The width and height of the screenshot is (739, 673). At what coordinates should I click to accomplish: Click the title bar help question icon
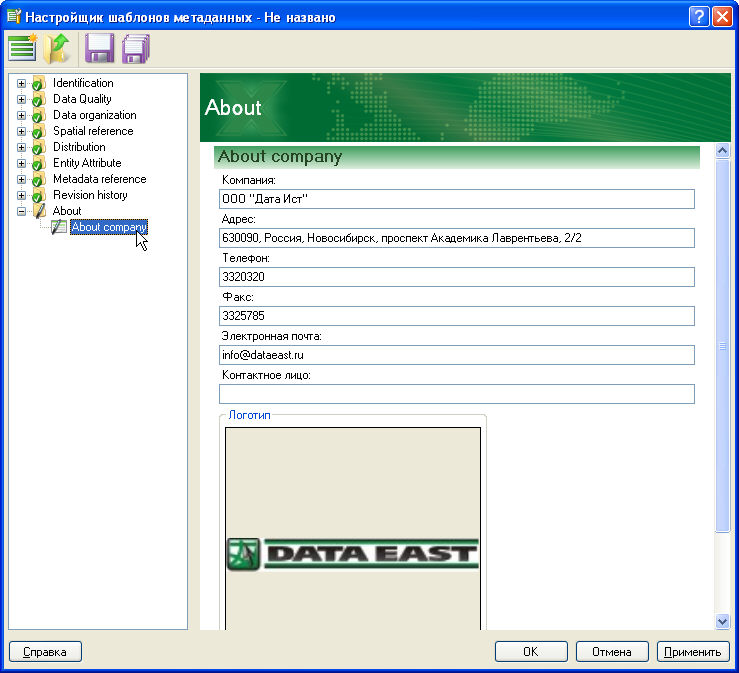pyautogui.click(x=698, y=17)
